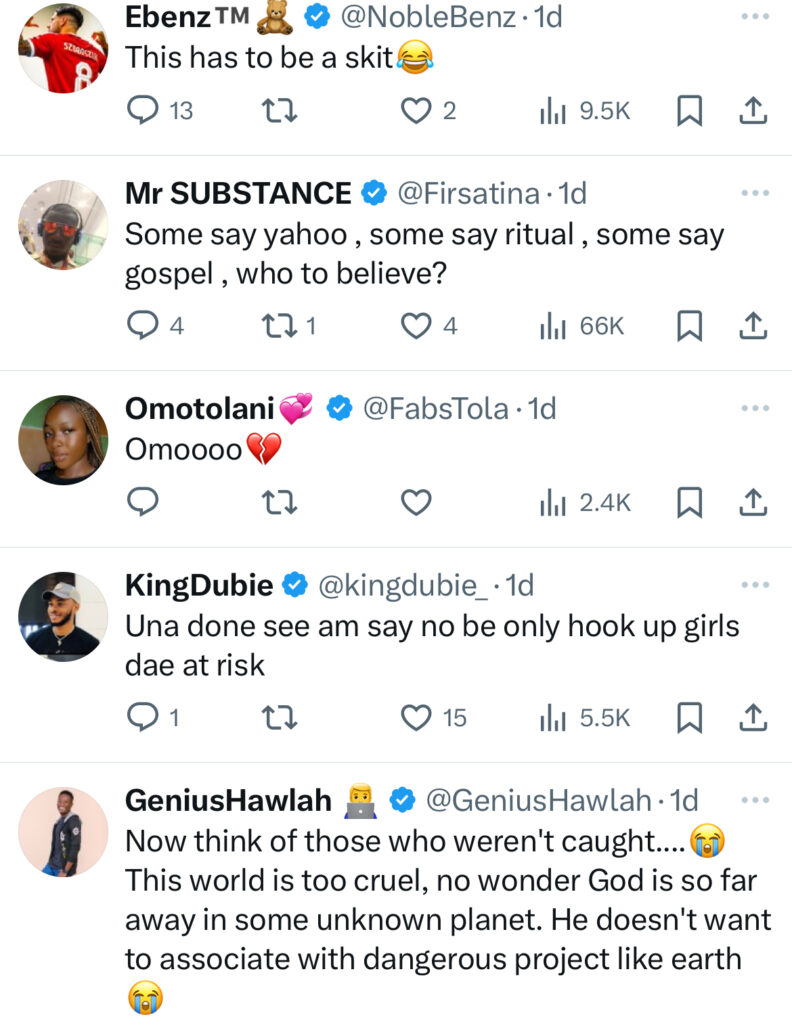Open more options menu on Omotolani's tweet

755,408
